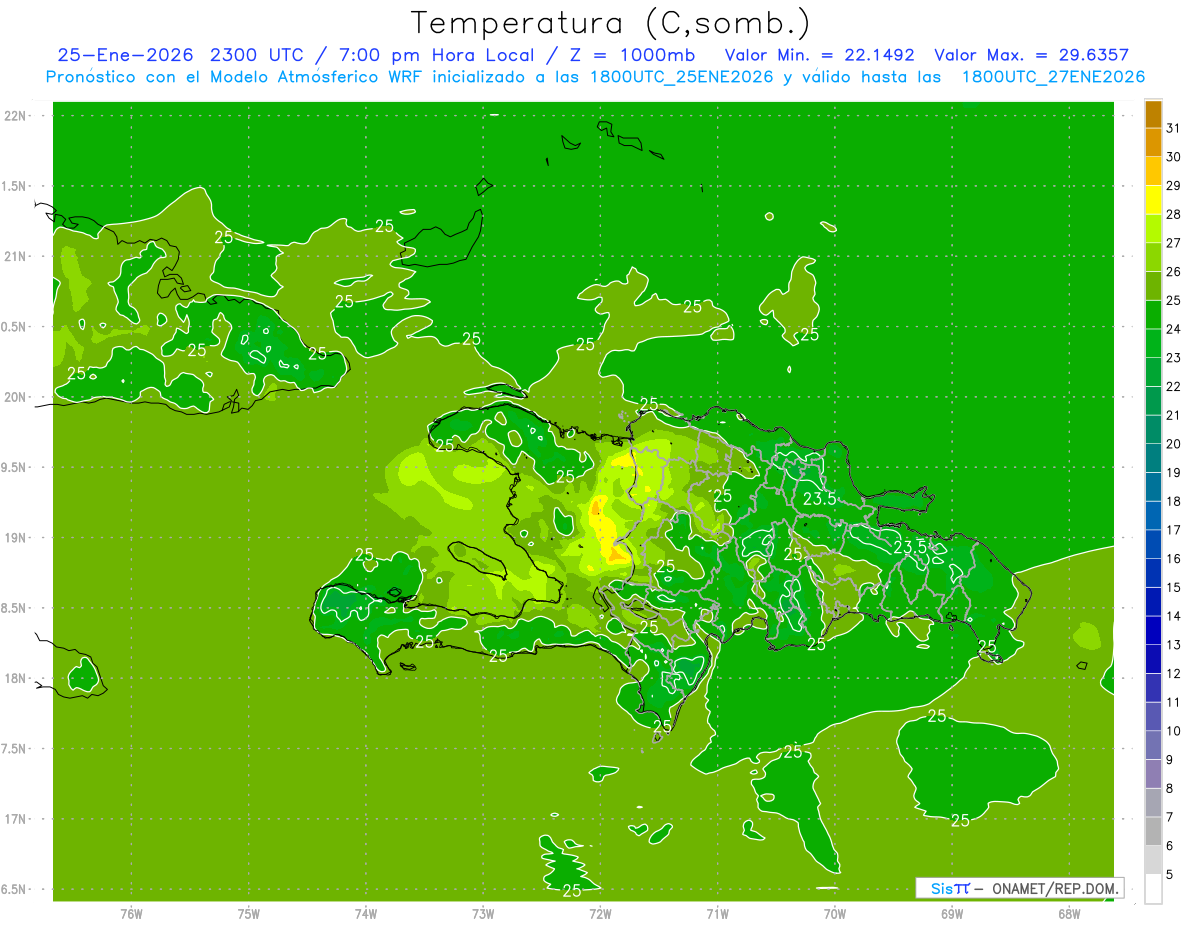This screenshot has height=927, width=1200.
Task: Click the color scale label "10"
Action: (1173, 731)
